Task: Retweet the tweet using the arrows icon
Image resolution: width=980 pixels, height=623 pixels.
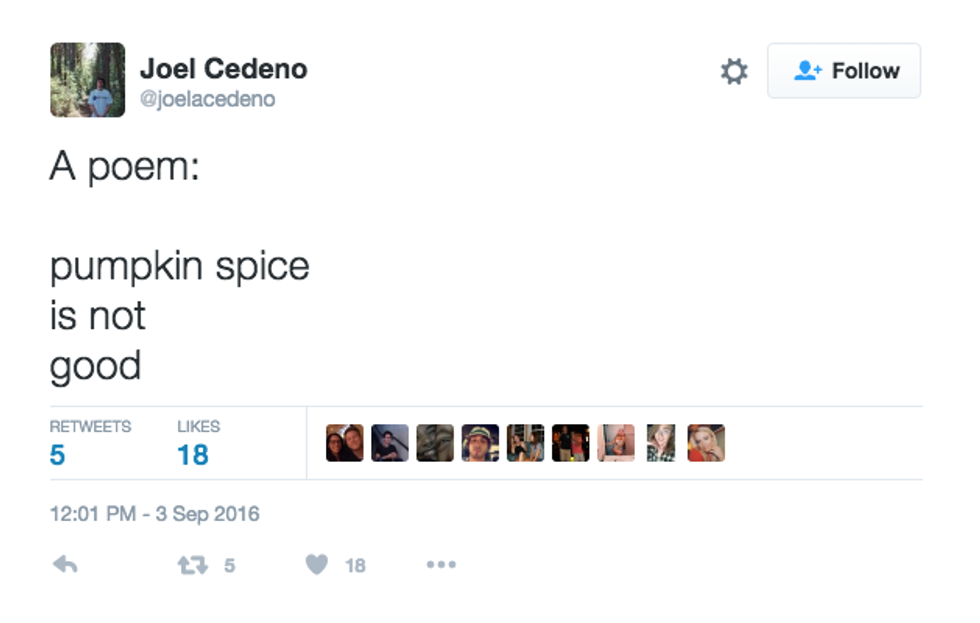Action: point(190,565)
